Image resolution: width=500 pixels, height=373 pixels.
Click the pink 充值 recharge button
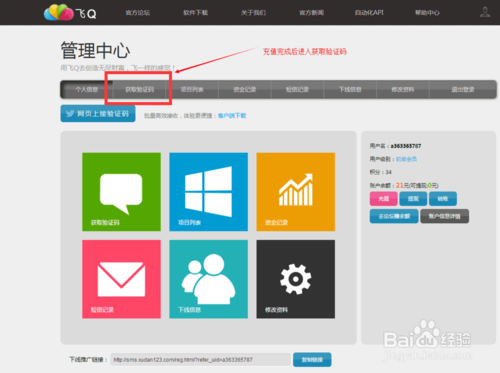click(383, 199)
